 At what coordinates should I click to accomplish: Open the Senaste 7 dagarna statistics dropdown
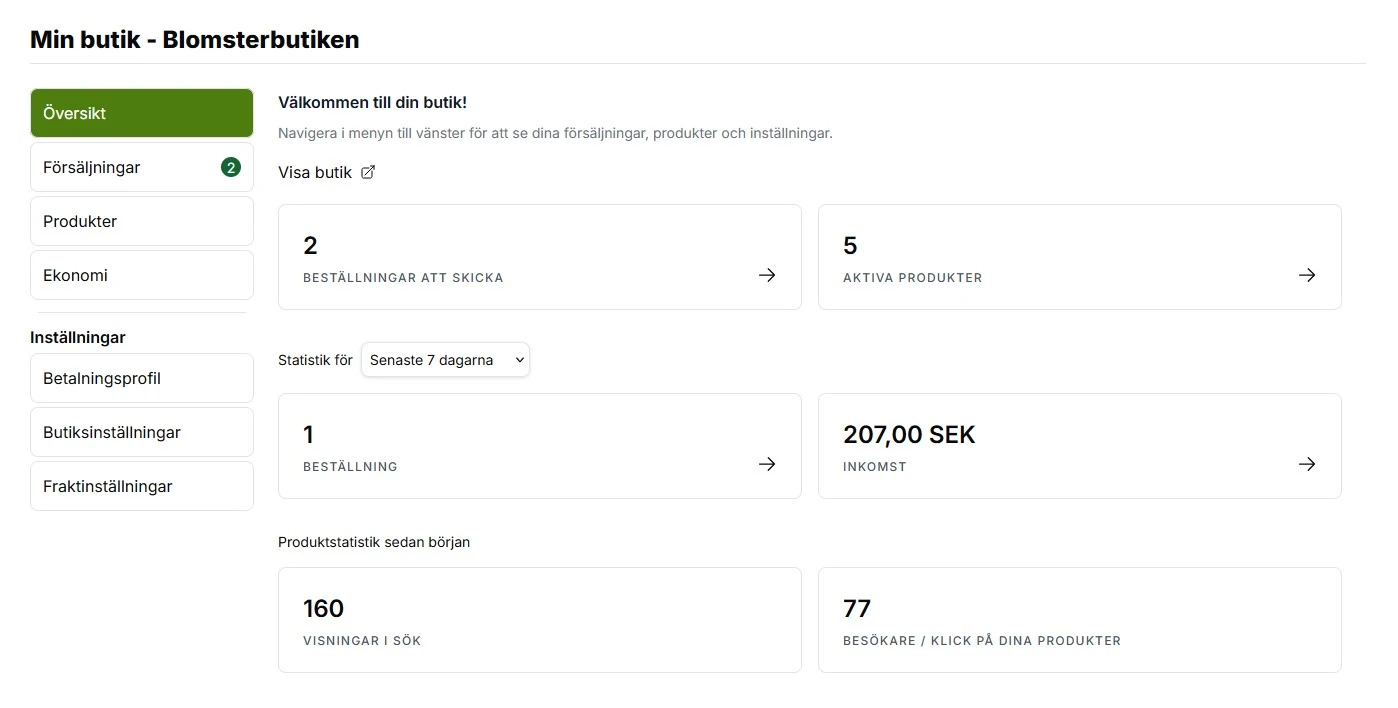445,359
